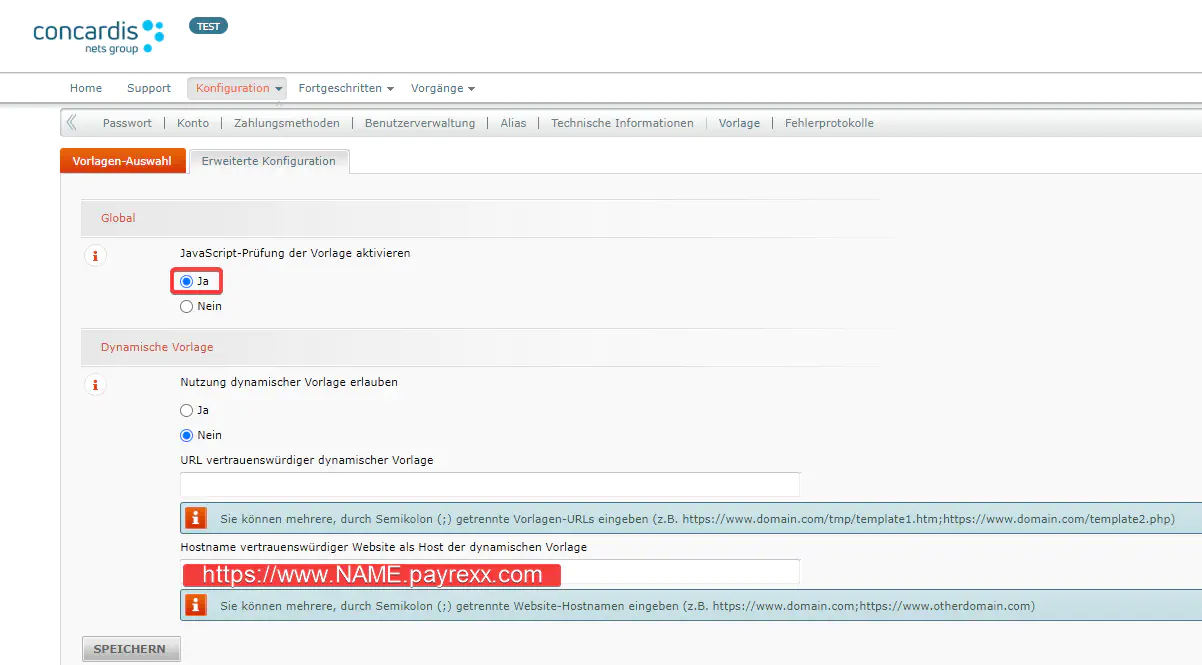Click the info icon beside JavaScript-Prüfung
The height and width of the screenshot is (665, 1202).
pos(96,256)
